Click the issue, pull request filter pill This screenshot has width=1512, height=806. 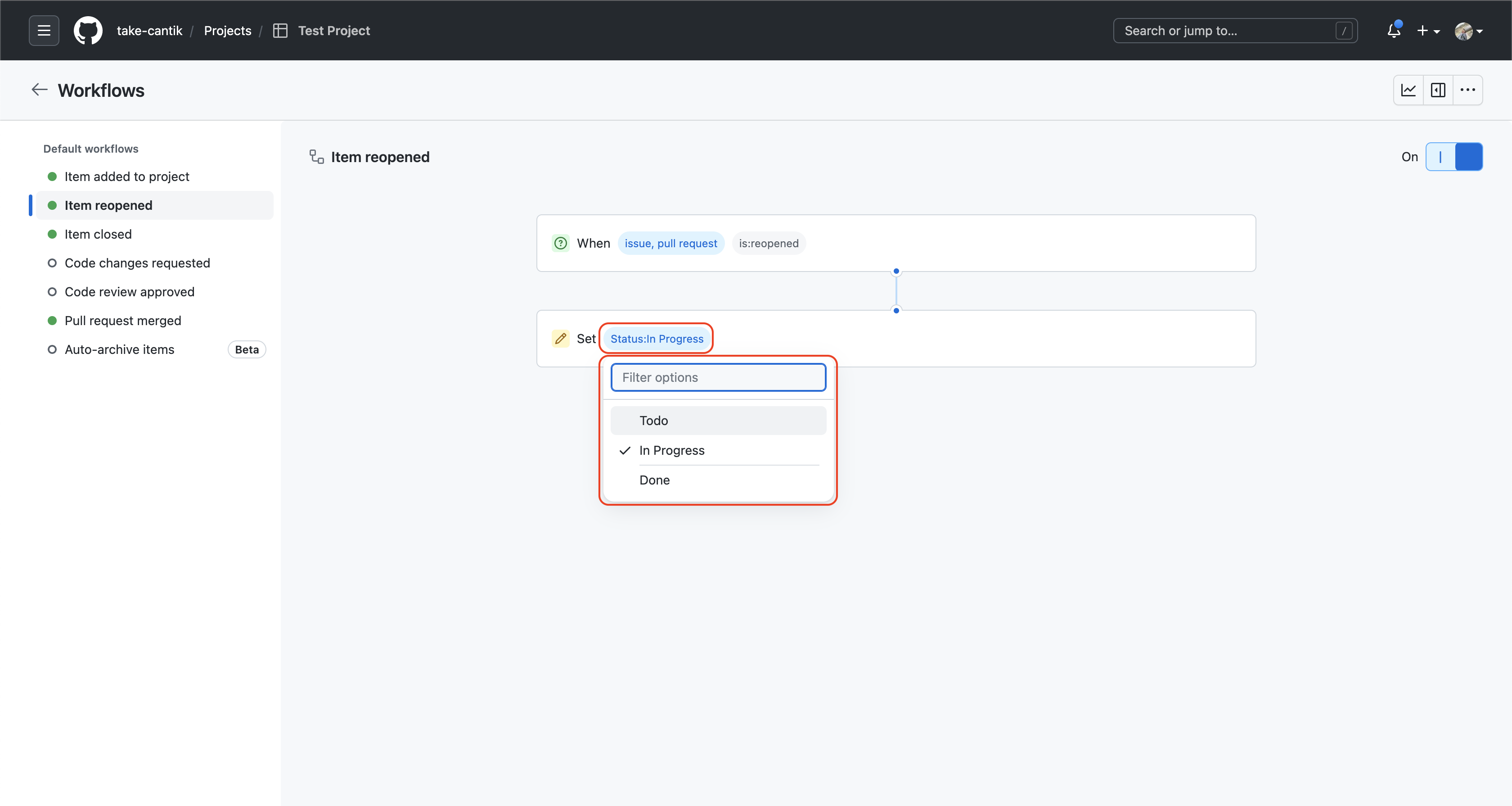point(671,243)
